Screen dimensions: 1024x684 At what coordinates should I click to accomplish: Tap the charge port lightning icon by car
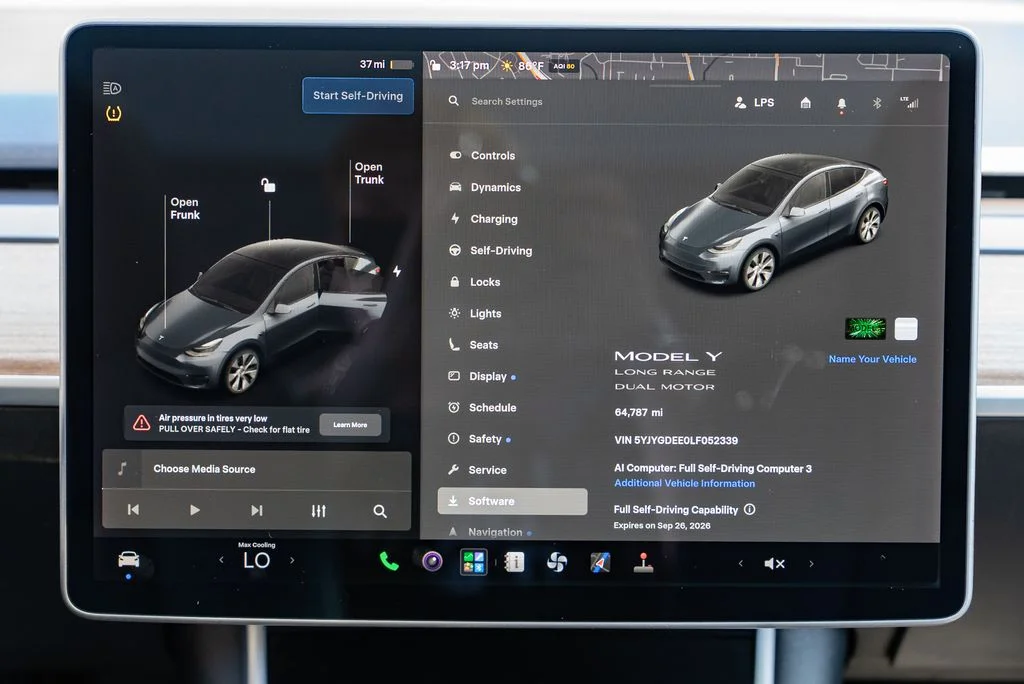(x=397, y=271)
